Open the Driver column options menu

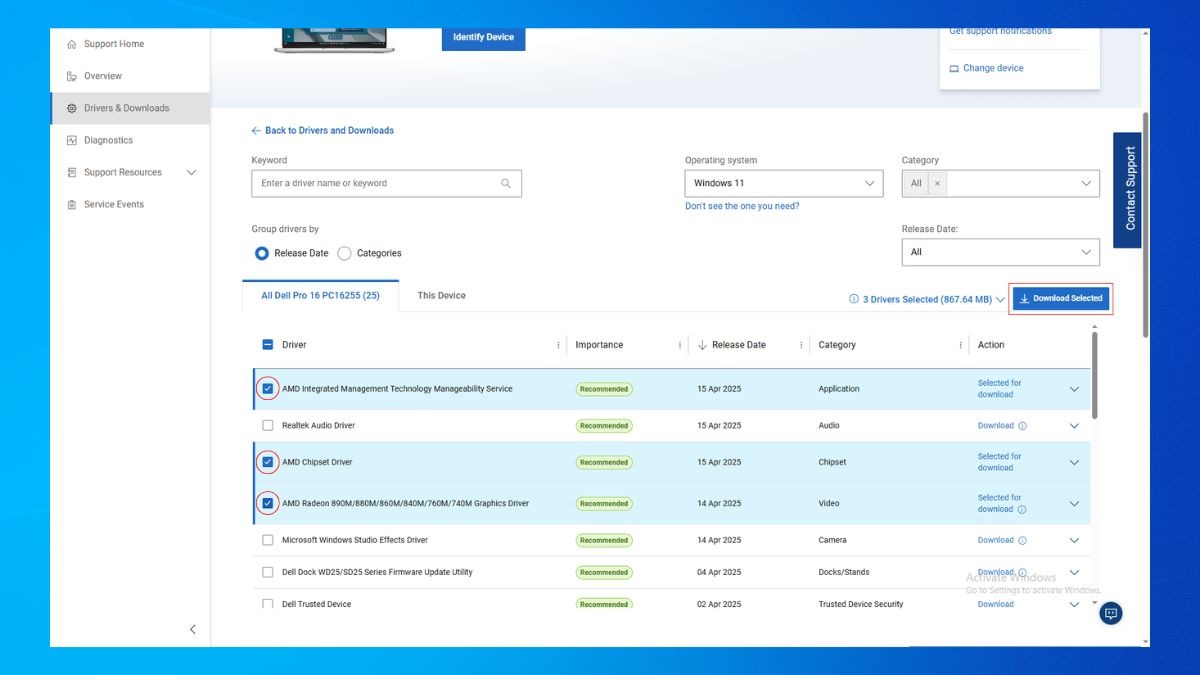(558, 345)
